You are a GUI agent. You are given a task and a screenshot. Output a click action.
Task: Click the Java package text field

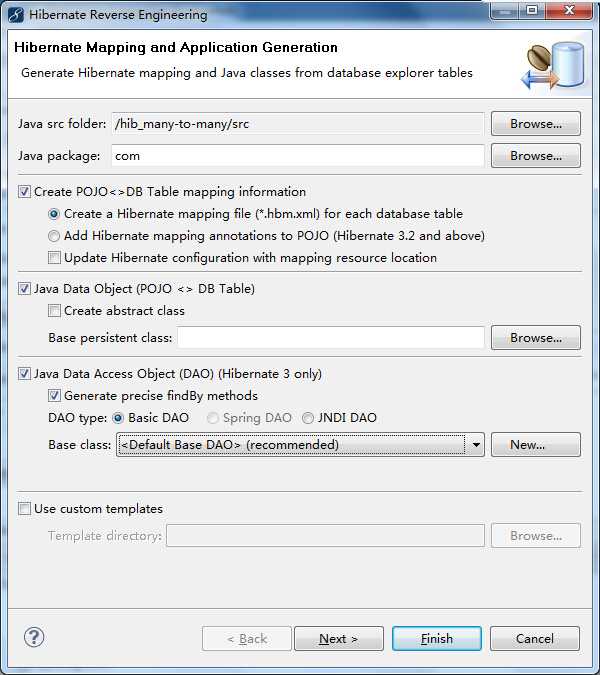[297, 156]
